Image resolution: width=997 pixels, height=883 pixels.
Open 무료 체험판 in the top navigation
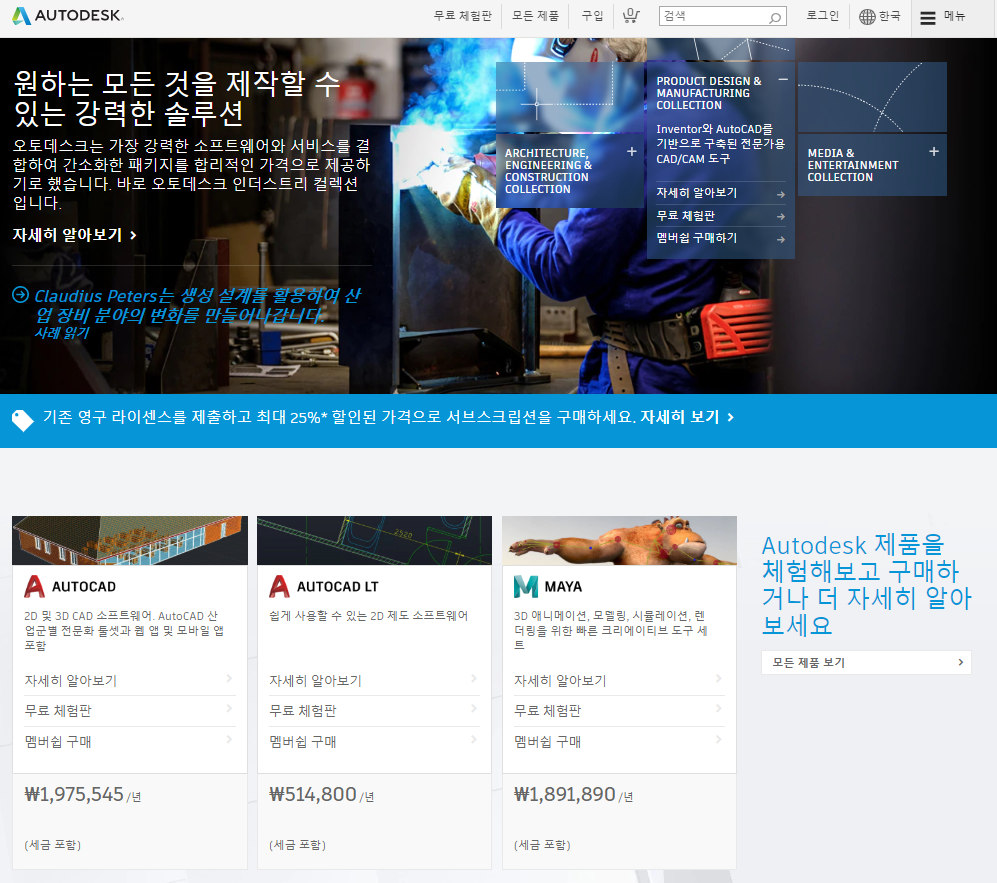click(x=463, y=16)
